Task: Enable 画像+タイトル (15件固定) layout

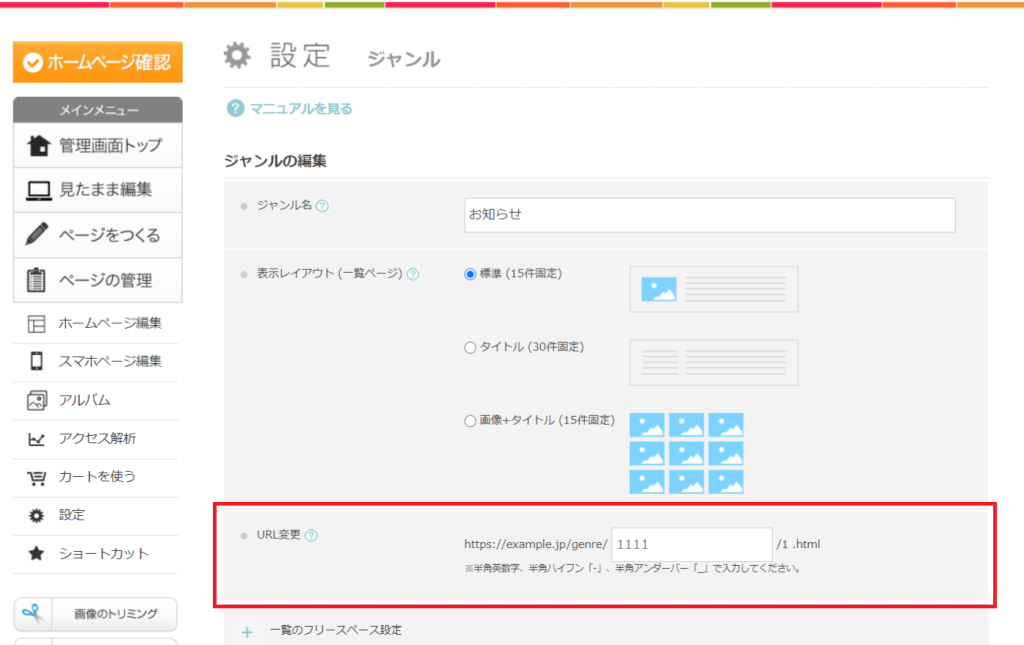Action: [470, 420]
